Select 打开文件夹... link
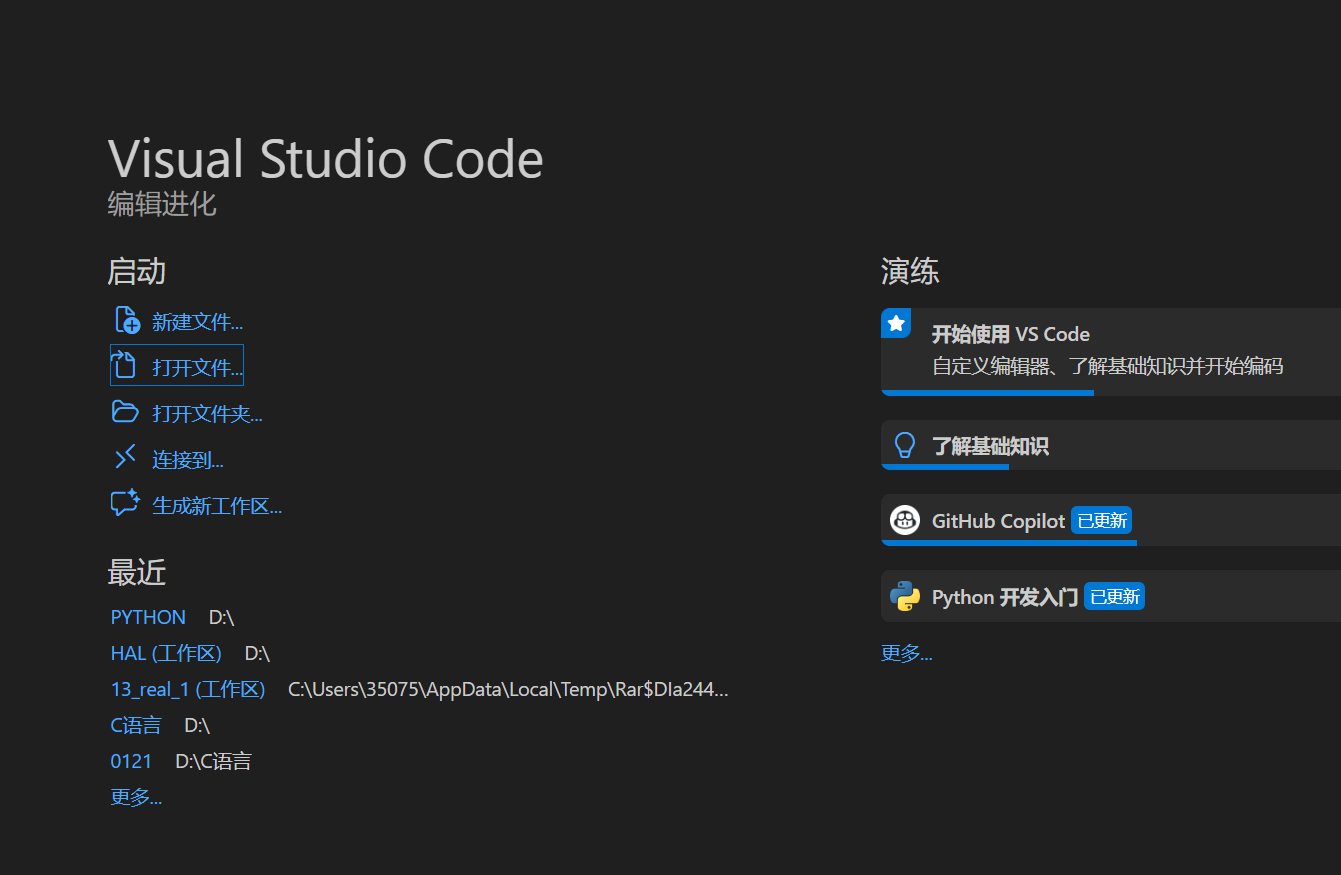Screen dimensions: 1341x875 pos(207,414)
